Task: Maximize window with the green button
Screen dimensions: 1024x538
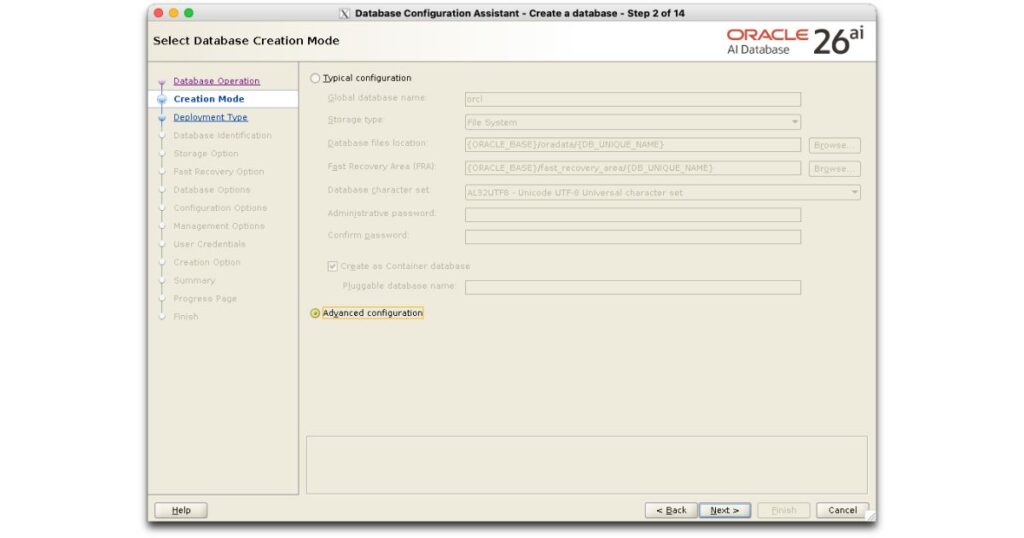Action: click(x=189, y=13)
